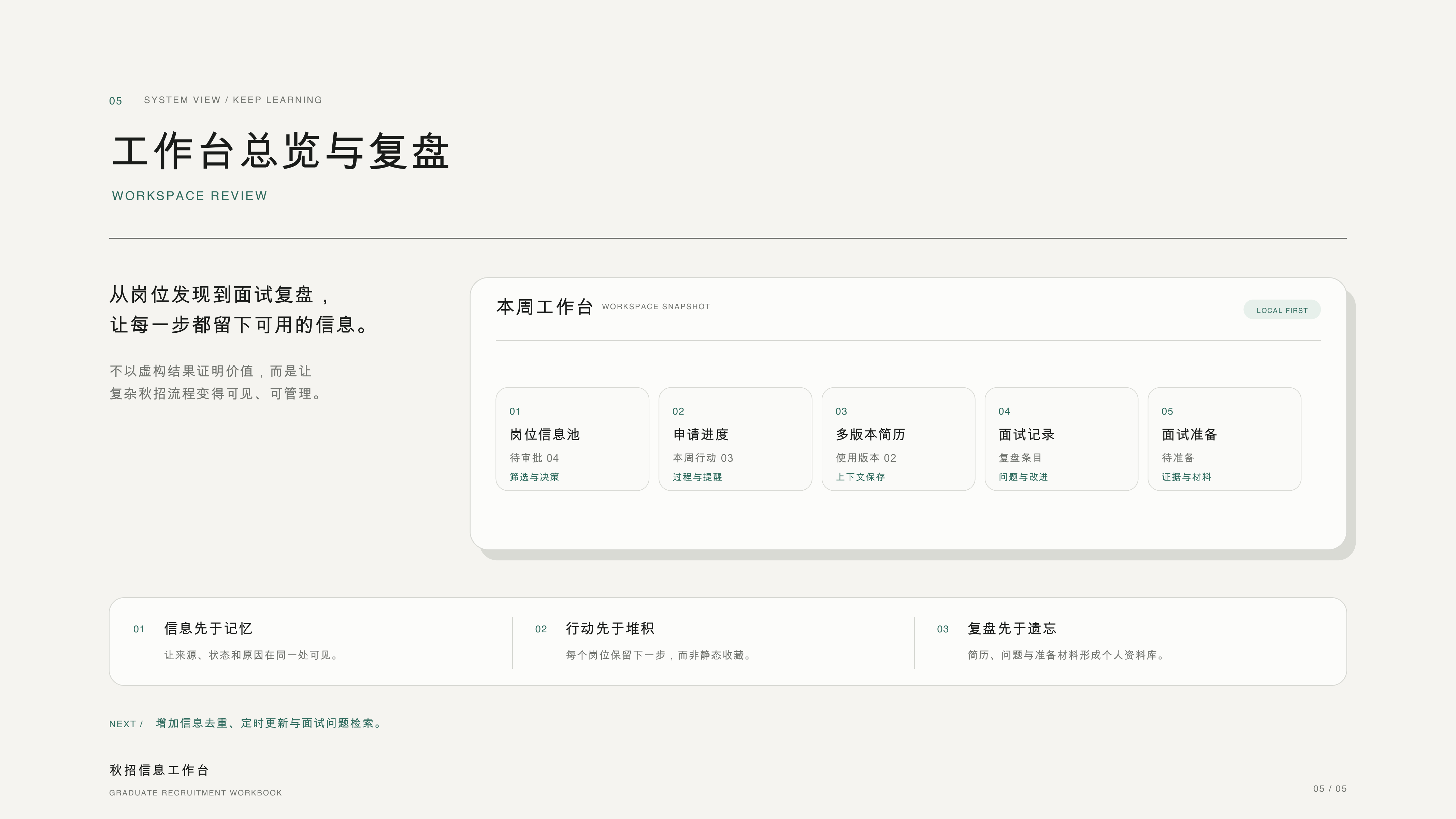The image size is (1456, 819).
Task: Click the 复盘先于遗忘 principle heading
Action: 1012,629
